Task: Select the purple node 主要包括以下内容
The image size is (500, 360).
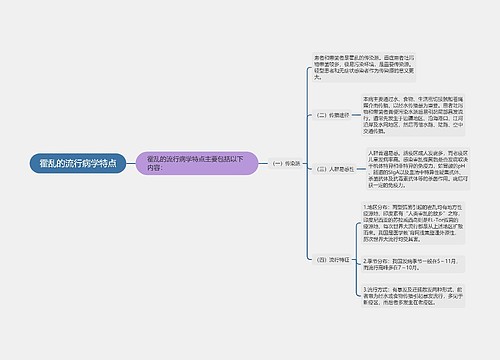Action: (x=197, y=163)
